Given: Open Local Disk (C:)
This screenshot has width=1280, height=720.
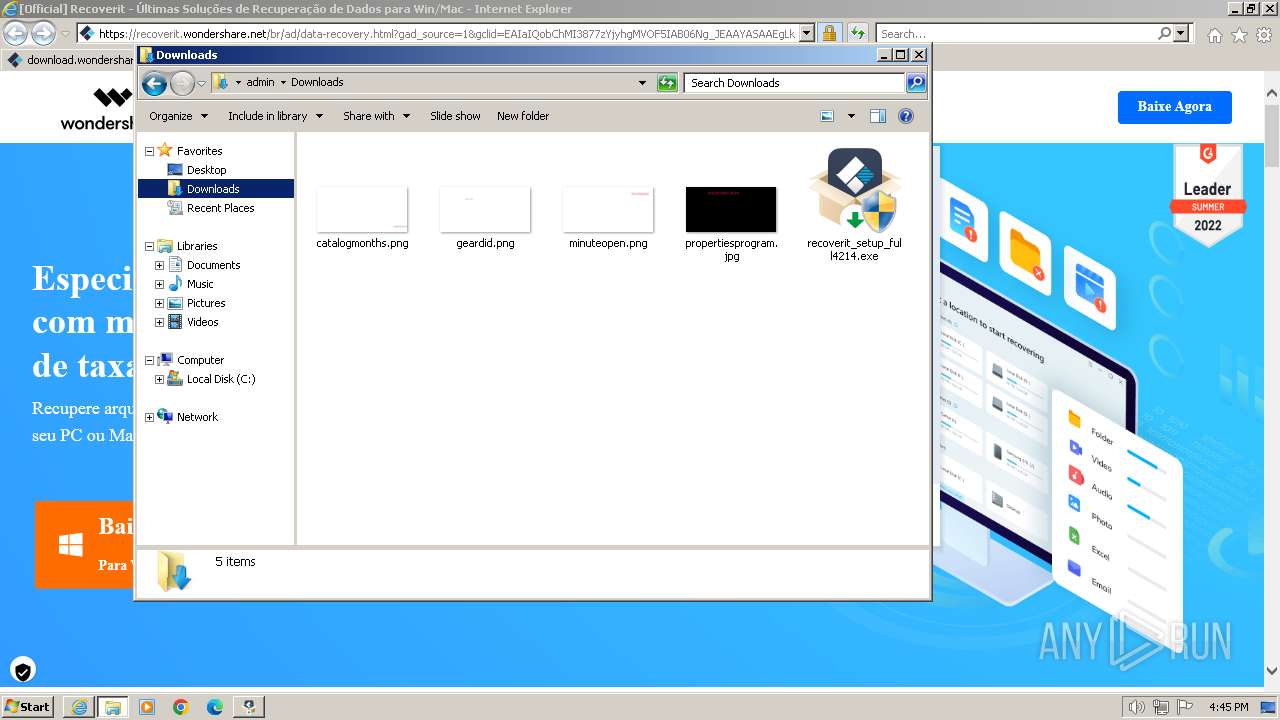Looking at the screenshot, I should (221, 379).
